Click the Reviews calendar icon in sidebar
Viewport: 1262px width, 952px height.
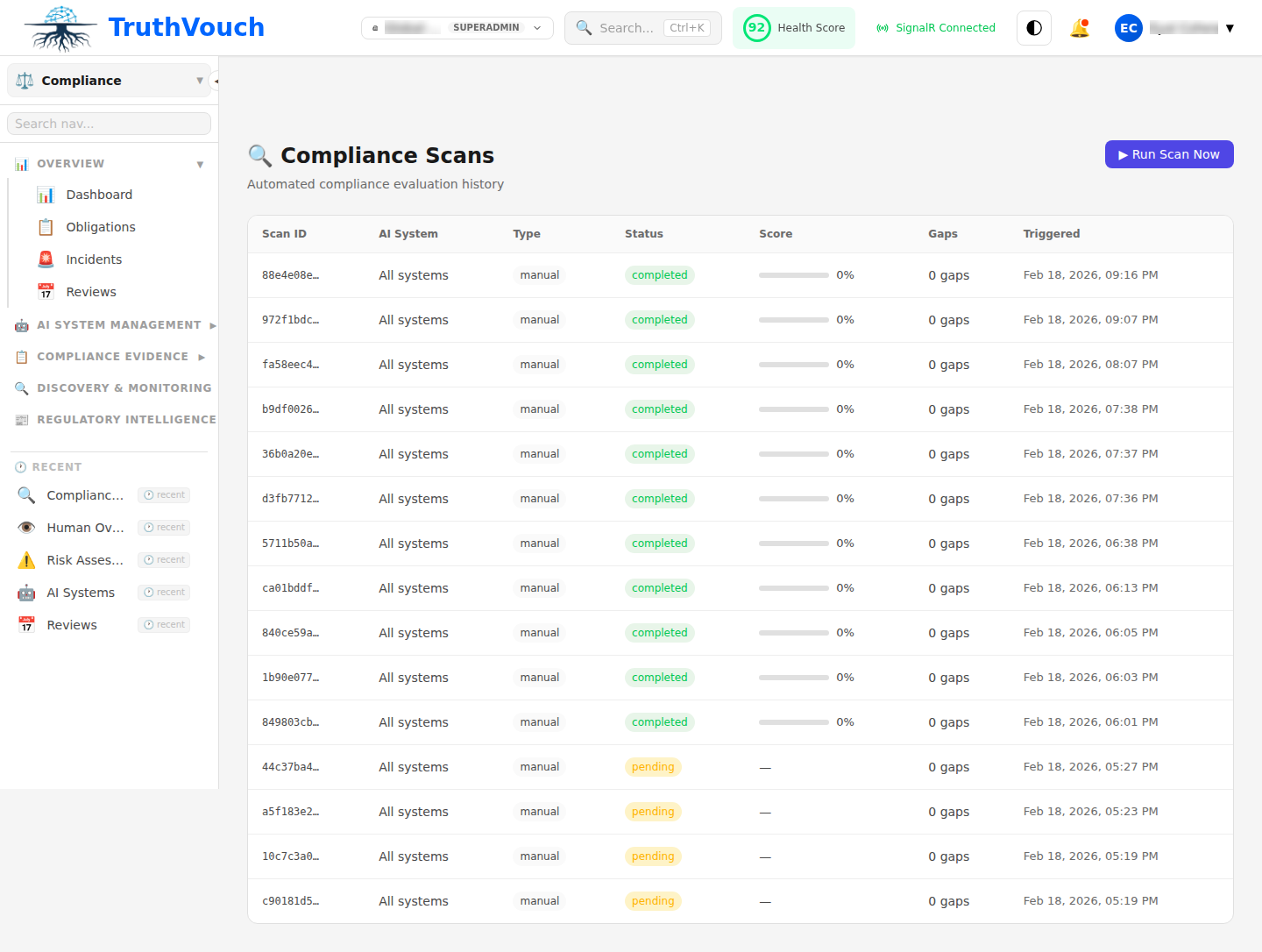point(46,291)
